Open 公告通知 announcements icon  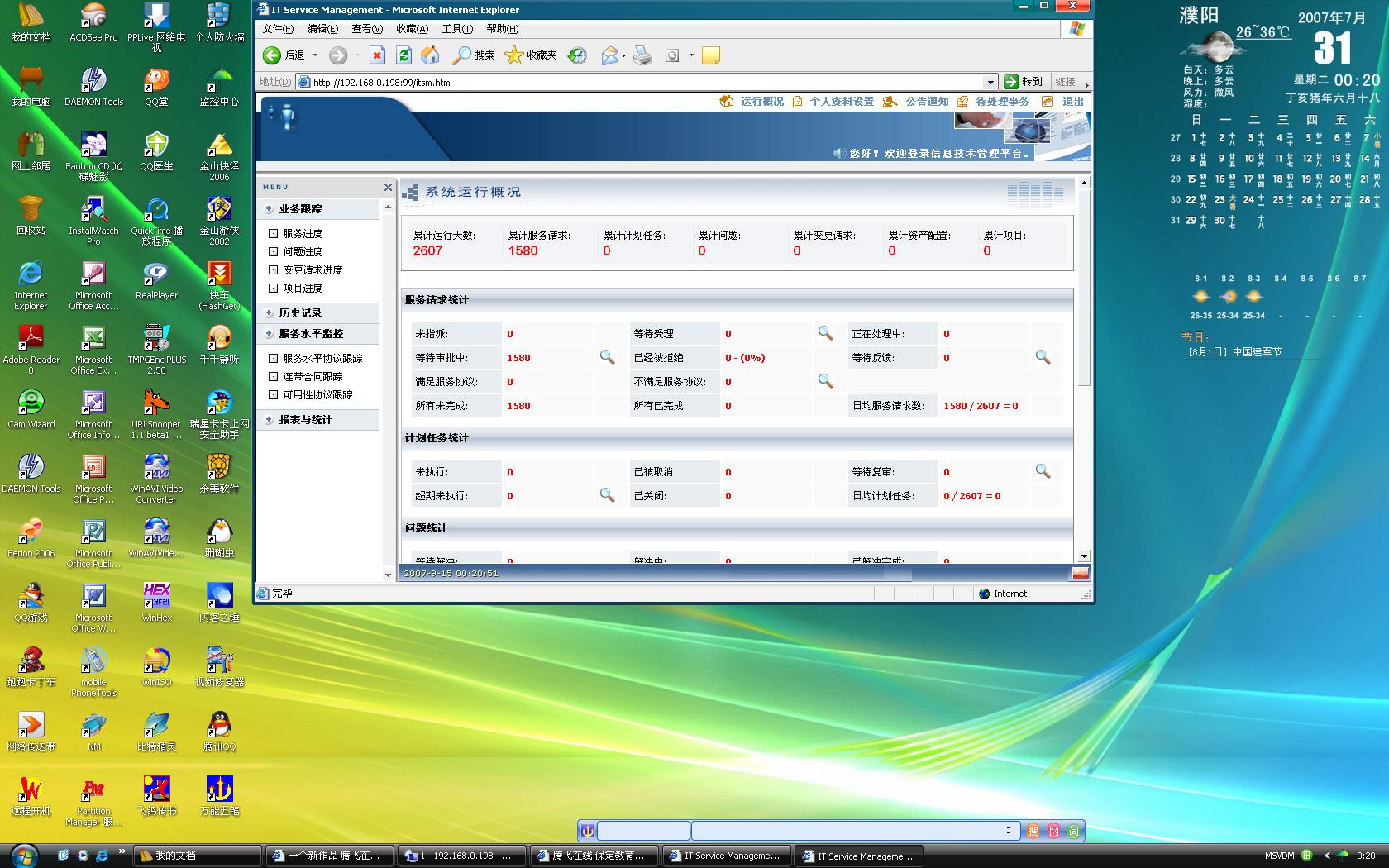(918, 101)
